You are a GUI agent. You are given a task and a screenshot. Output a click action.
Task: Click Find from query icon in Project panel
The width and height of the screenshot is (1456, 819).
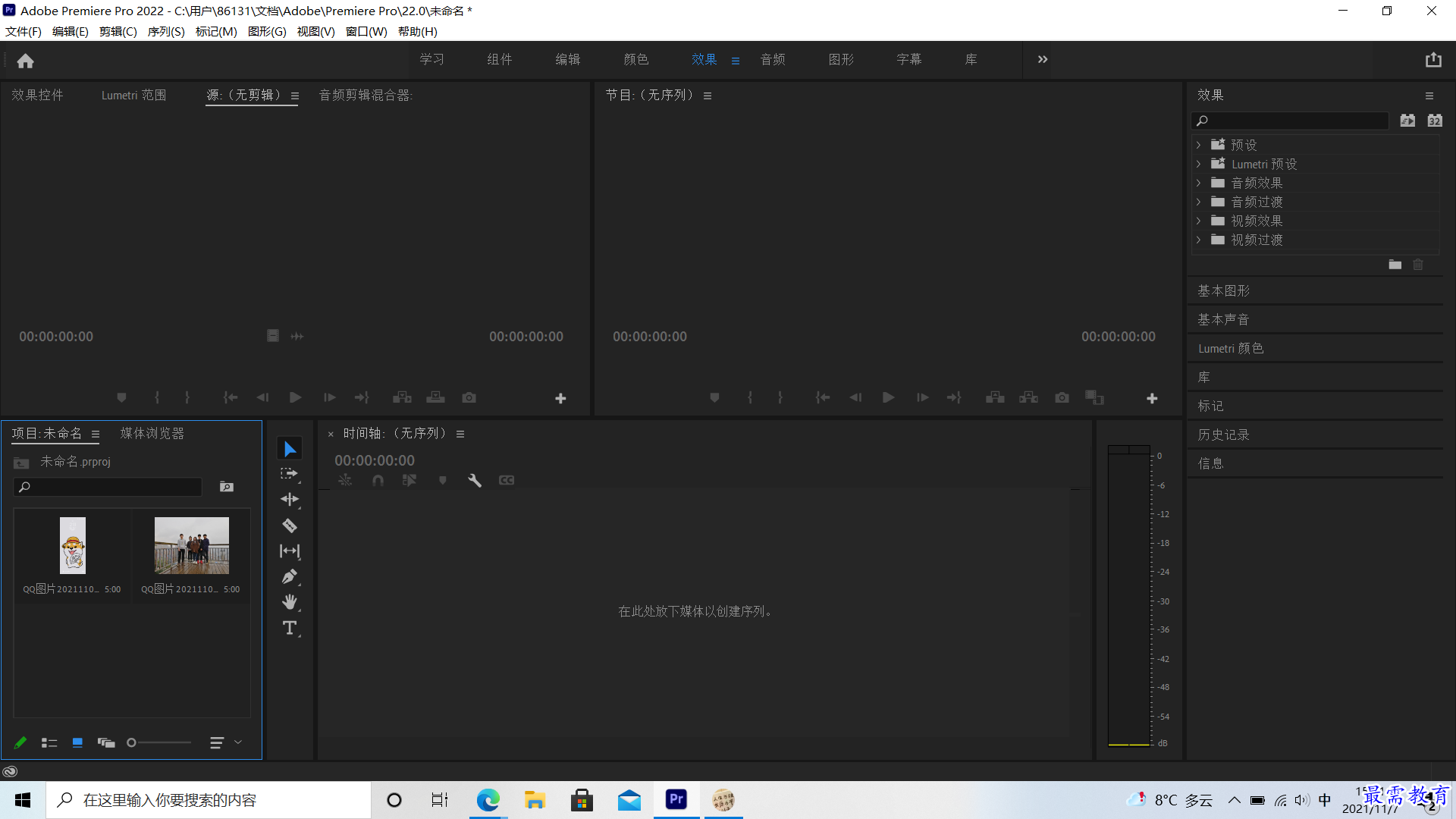[x=227, y=487]
